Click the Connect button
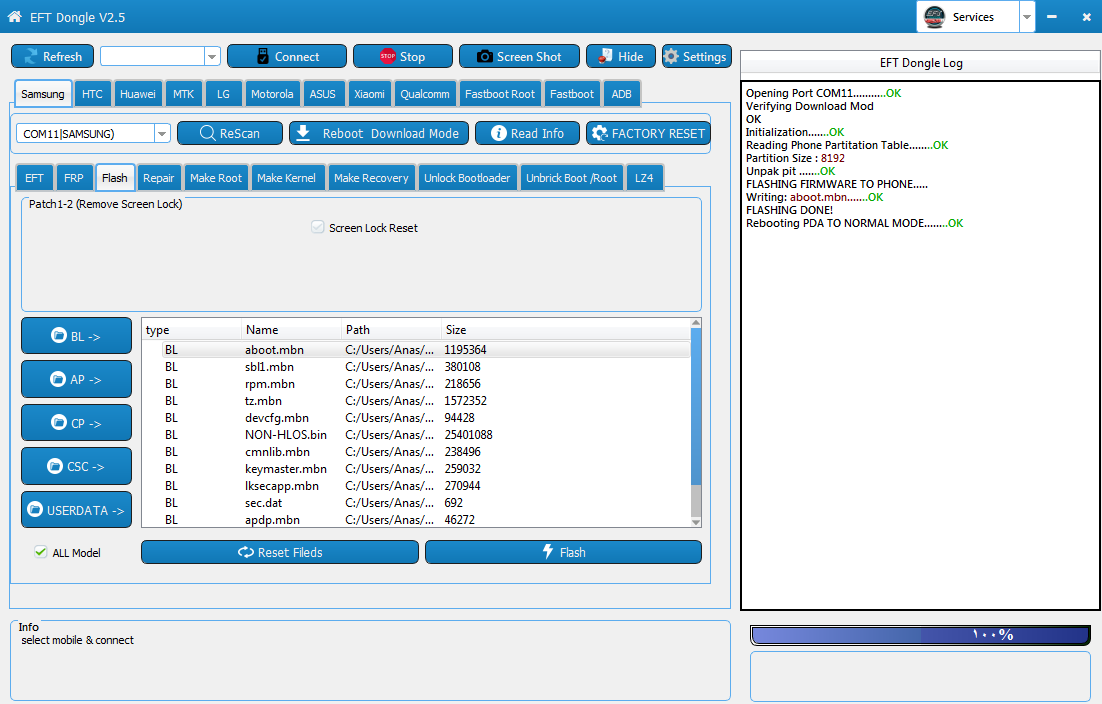The image size is (1102, 704). [287, 56]
